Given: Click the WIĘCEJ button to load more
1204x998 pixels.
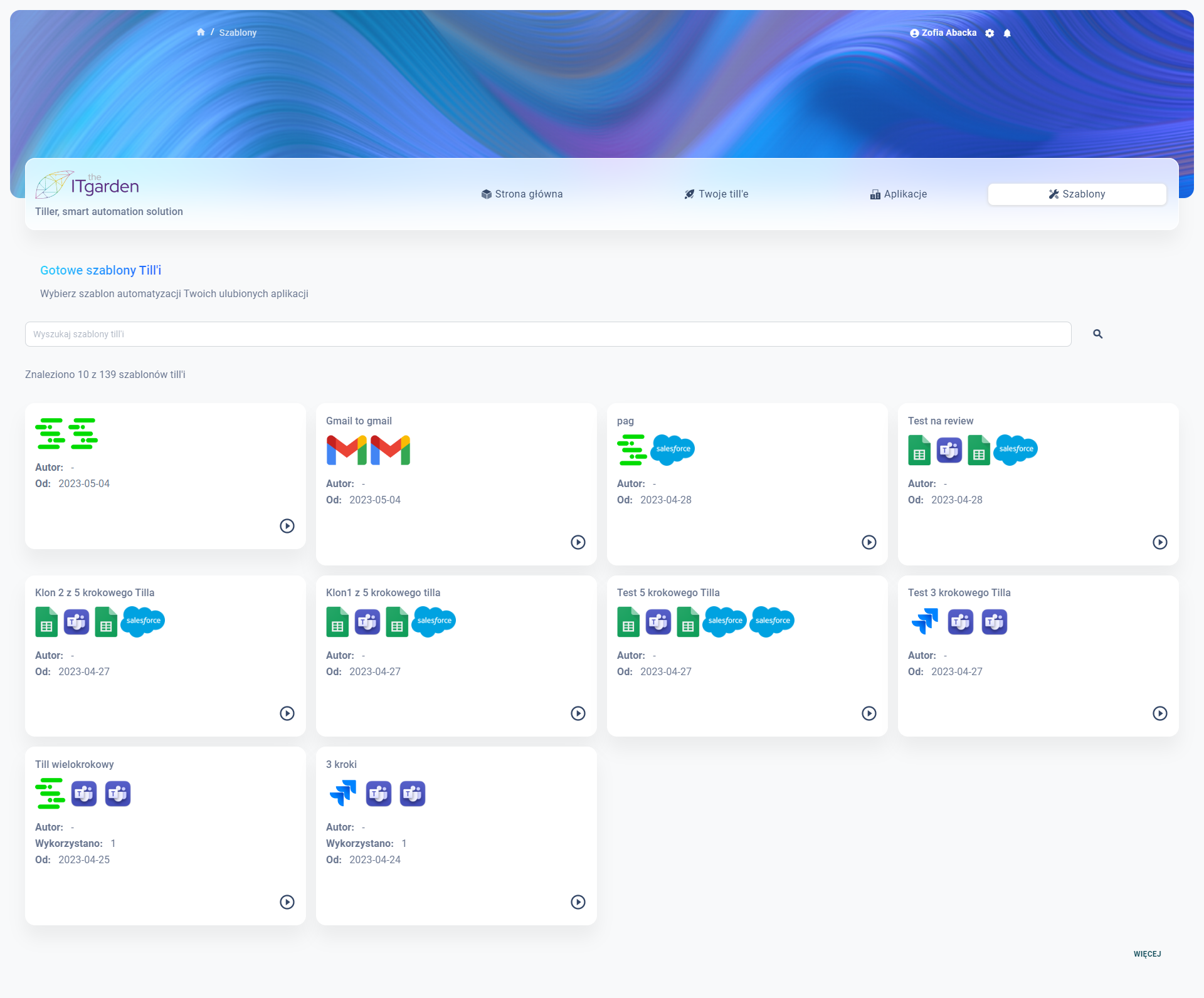Looking at the screenshot, I should click(1147, 954).
